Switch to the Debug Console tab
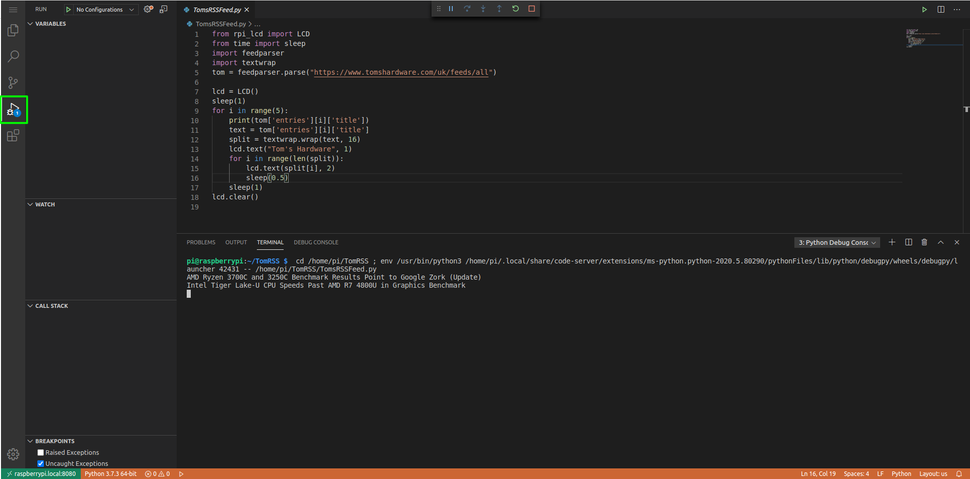This screenshot has height=479, width=970. point(316,242)
